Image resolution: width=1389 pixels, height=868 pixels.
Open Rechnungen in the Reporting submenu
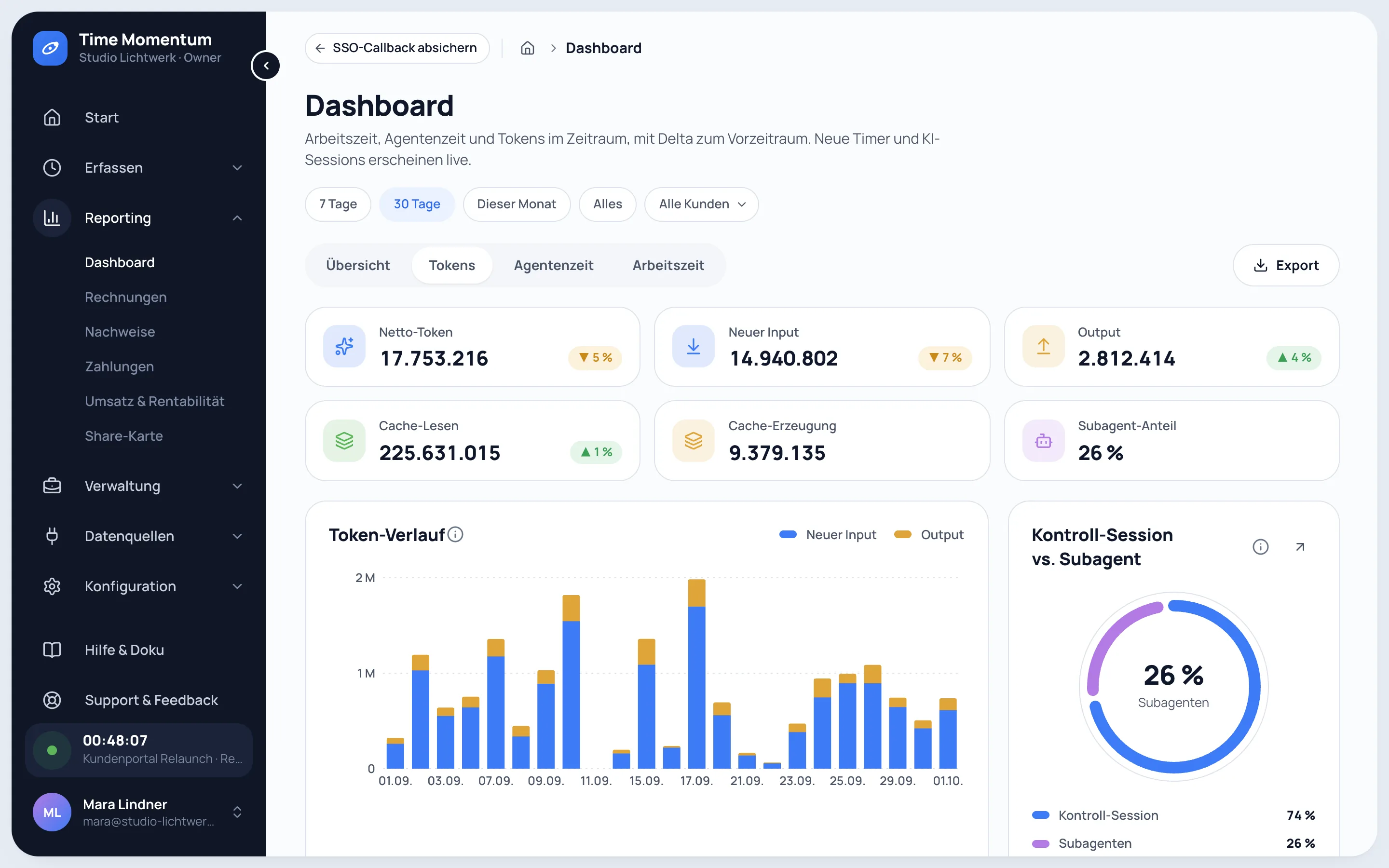(x=126, y=297)
